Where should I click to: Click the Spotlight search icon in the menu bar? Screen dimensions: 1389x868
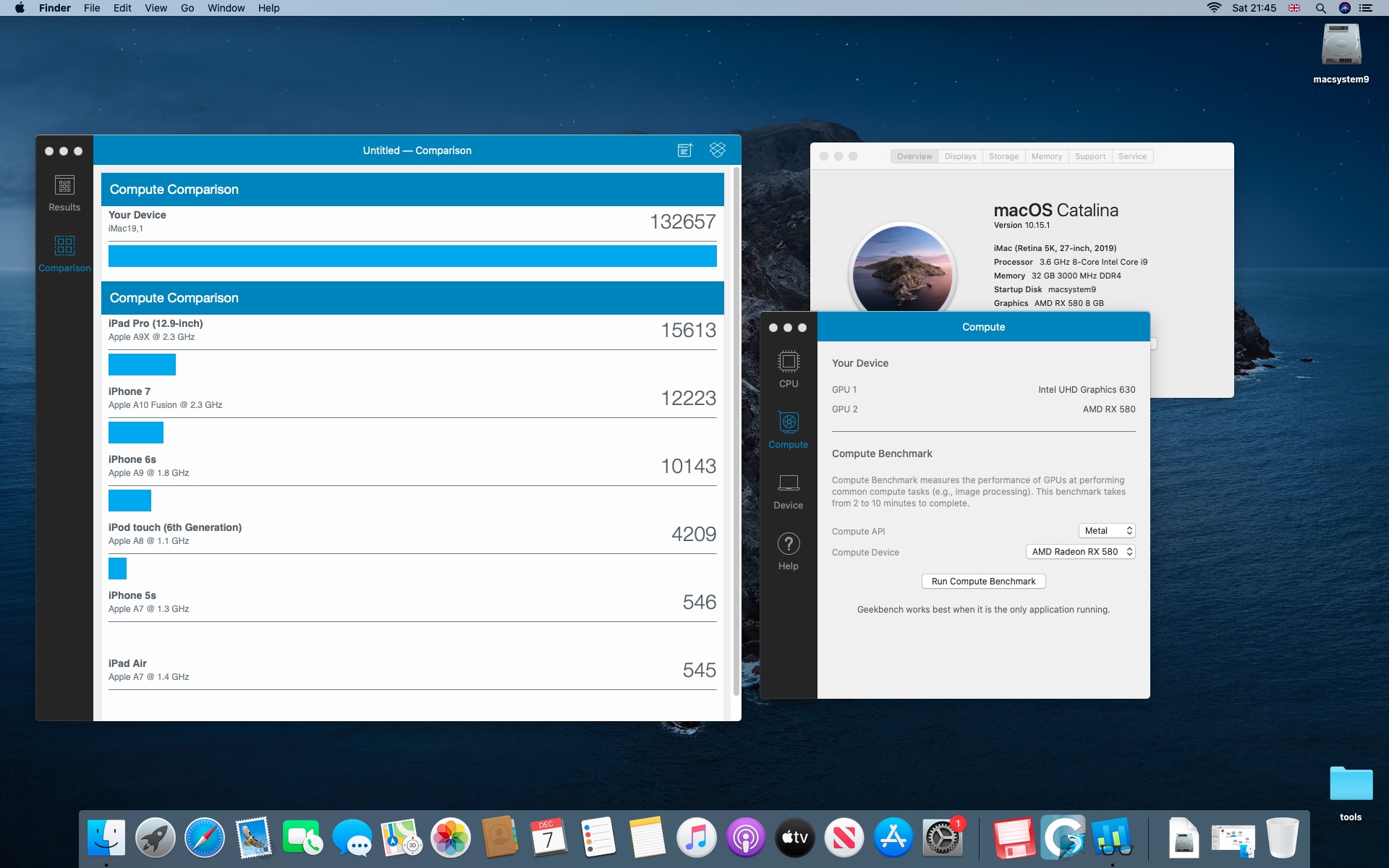click(x=1320, y=8)
